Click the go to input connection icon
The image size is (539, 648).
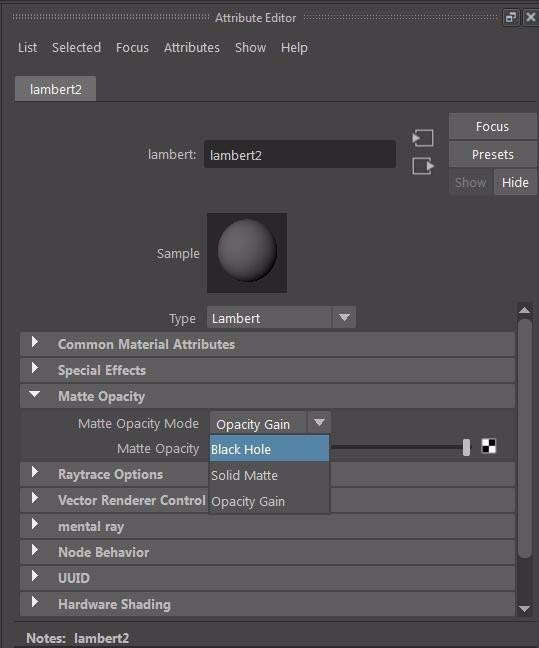[423, 138]
